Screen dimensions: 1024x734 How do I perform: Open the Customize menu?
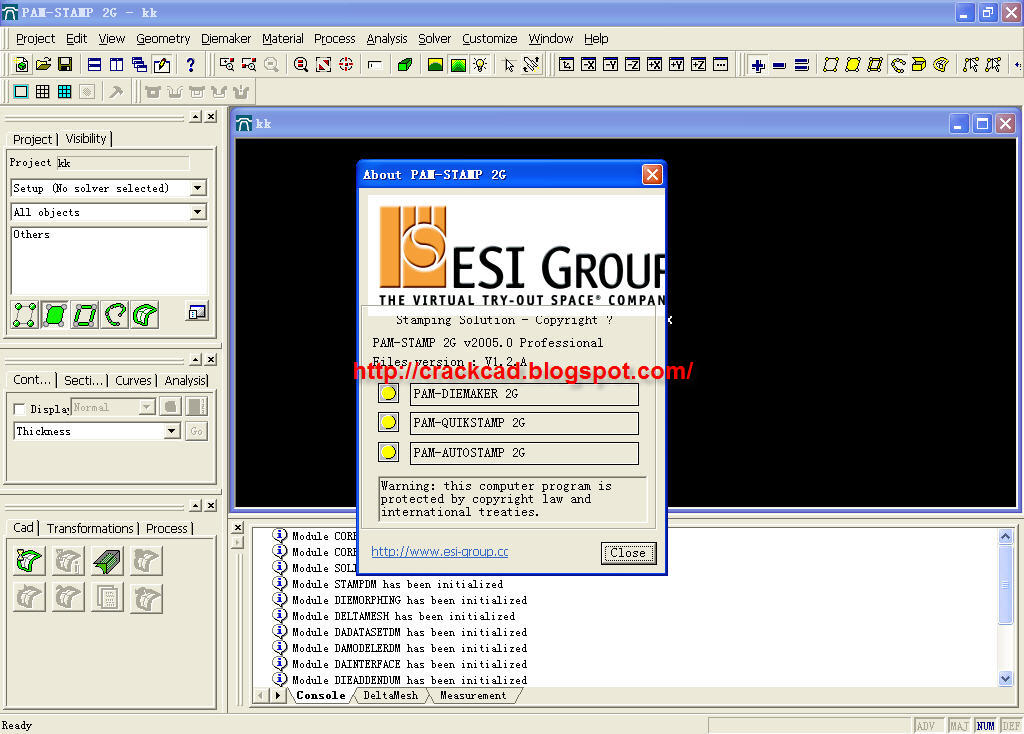(489, 39)
